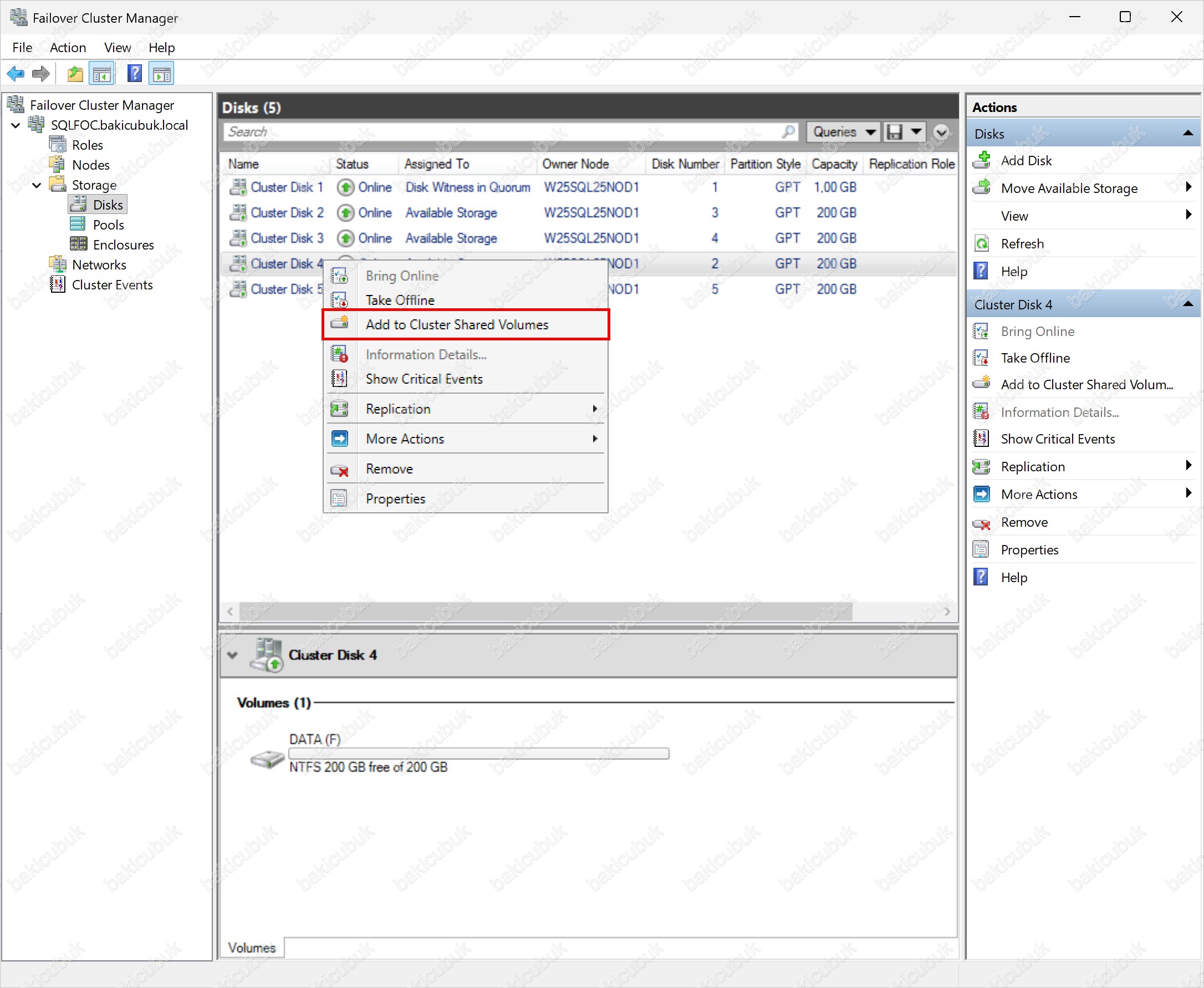Click the red-X Remove icon in Actions pane

982,522
